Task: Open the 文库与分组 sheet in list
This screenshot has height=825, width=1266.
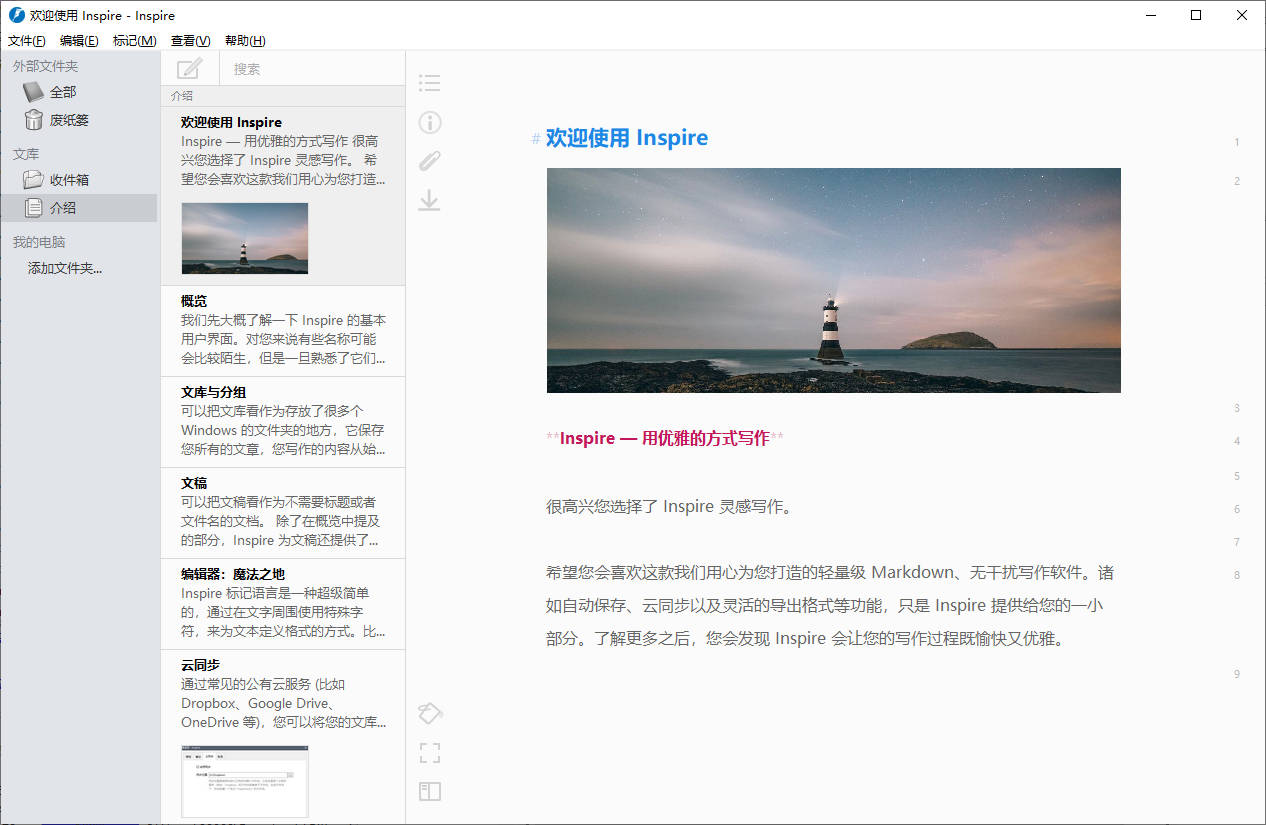Action: click(283, 422)
